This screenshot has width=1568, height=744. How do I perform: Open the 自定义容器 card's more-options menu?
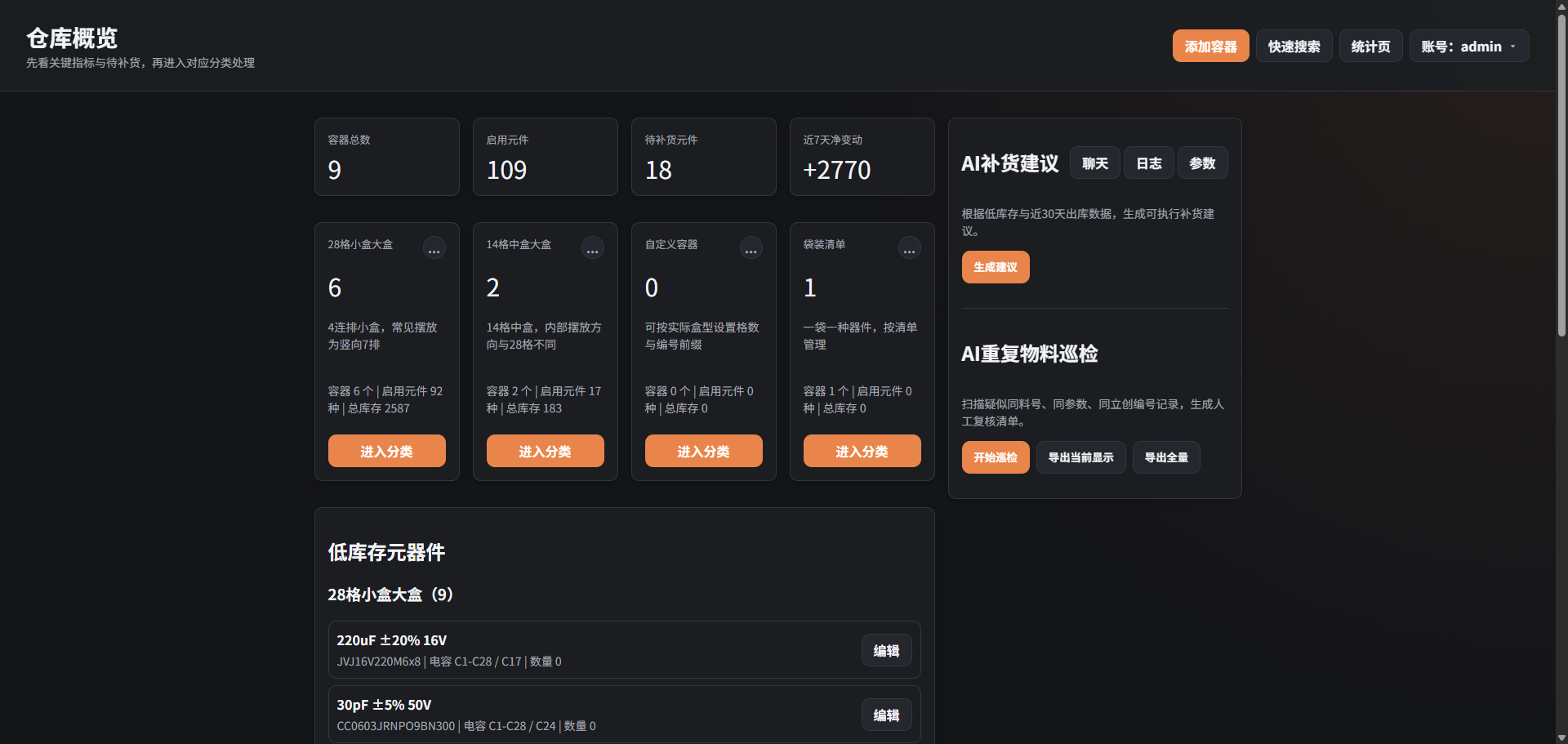[x=751, y=247]
